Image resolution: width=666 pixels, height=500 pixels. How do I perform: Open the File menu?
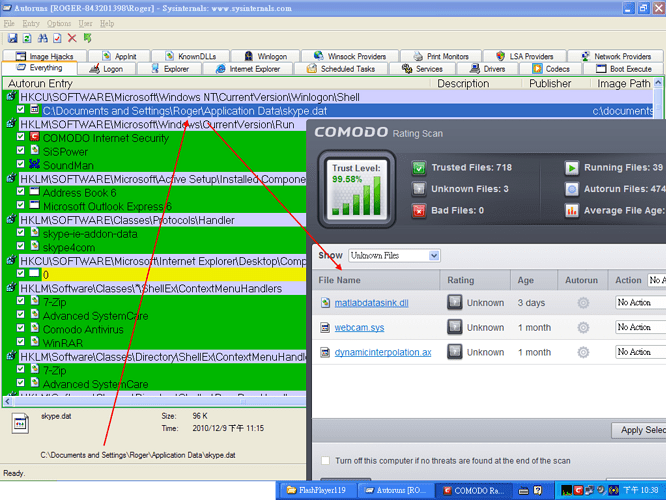(x=9, y=23)
